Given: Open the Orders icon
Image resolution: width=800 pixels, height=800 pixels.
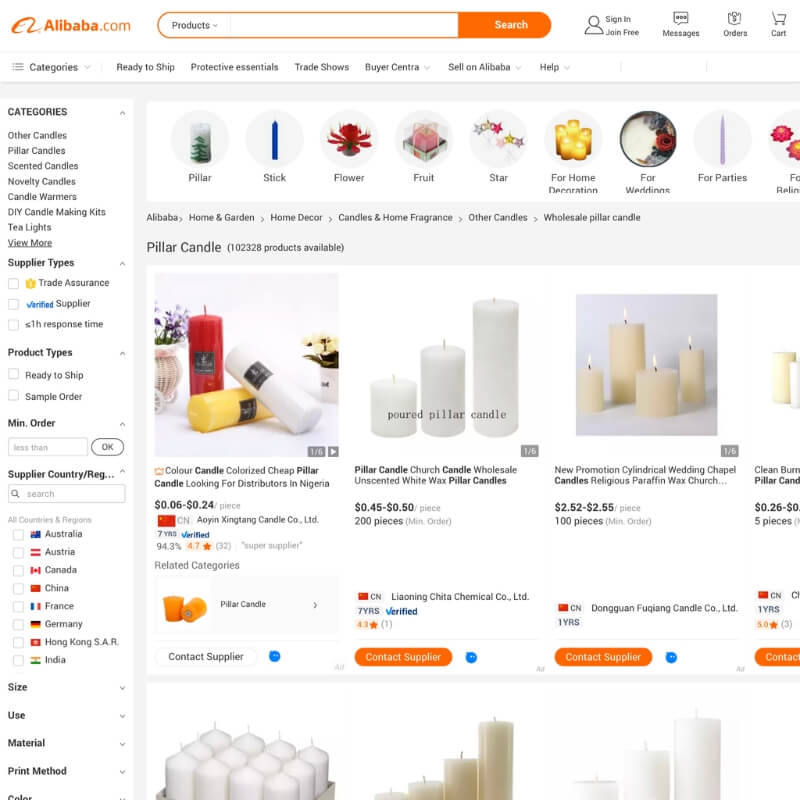Looking at the screenshot, I should pyautogui.click(x=734, y=18).
